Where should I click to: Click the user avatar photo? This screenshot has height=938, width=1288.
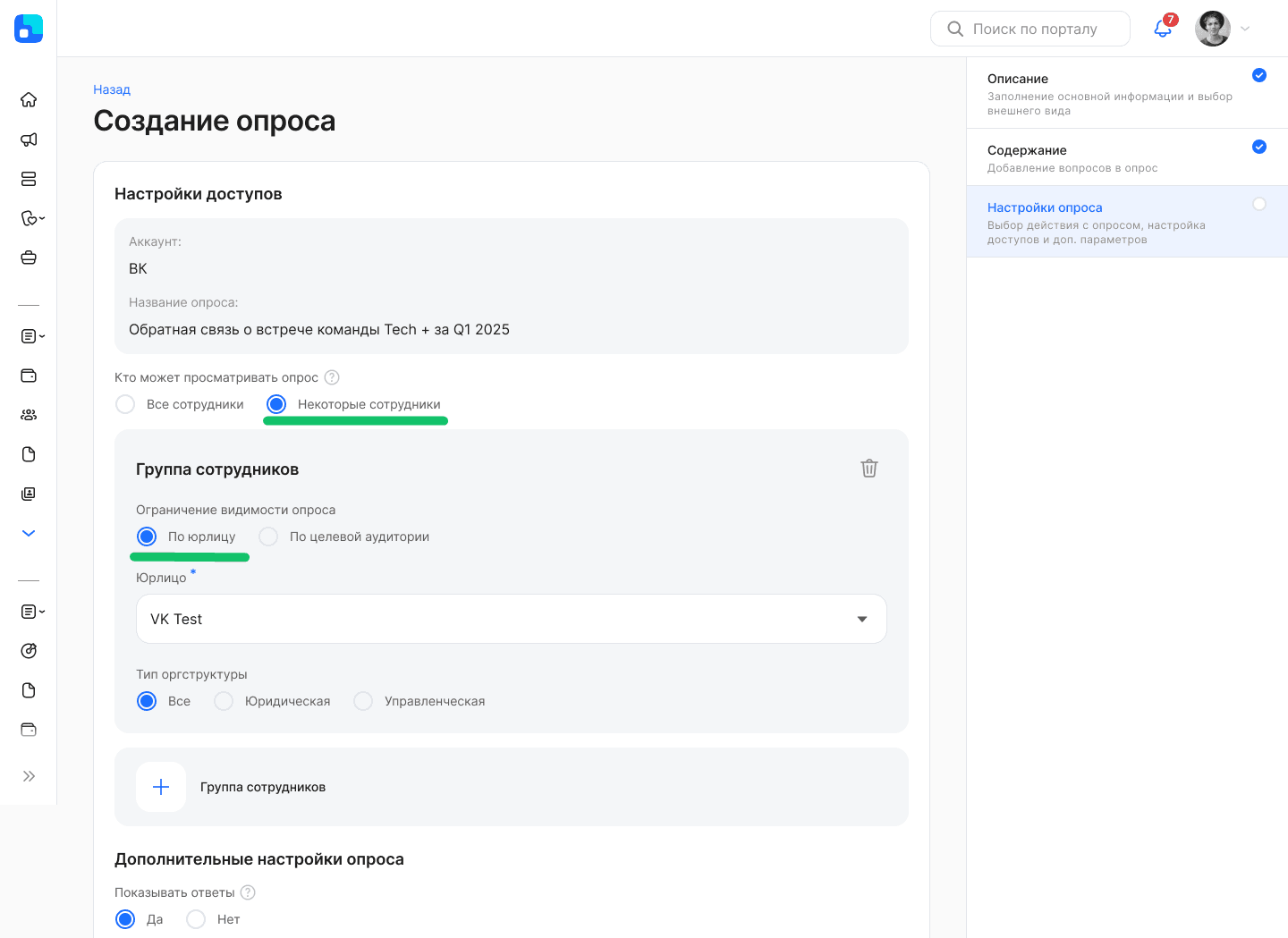(1213, 29)
